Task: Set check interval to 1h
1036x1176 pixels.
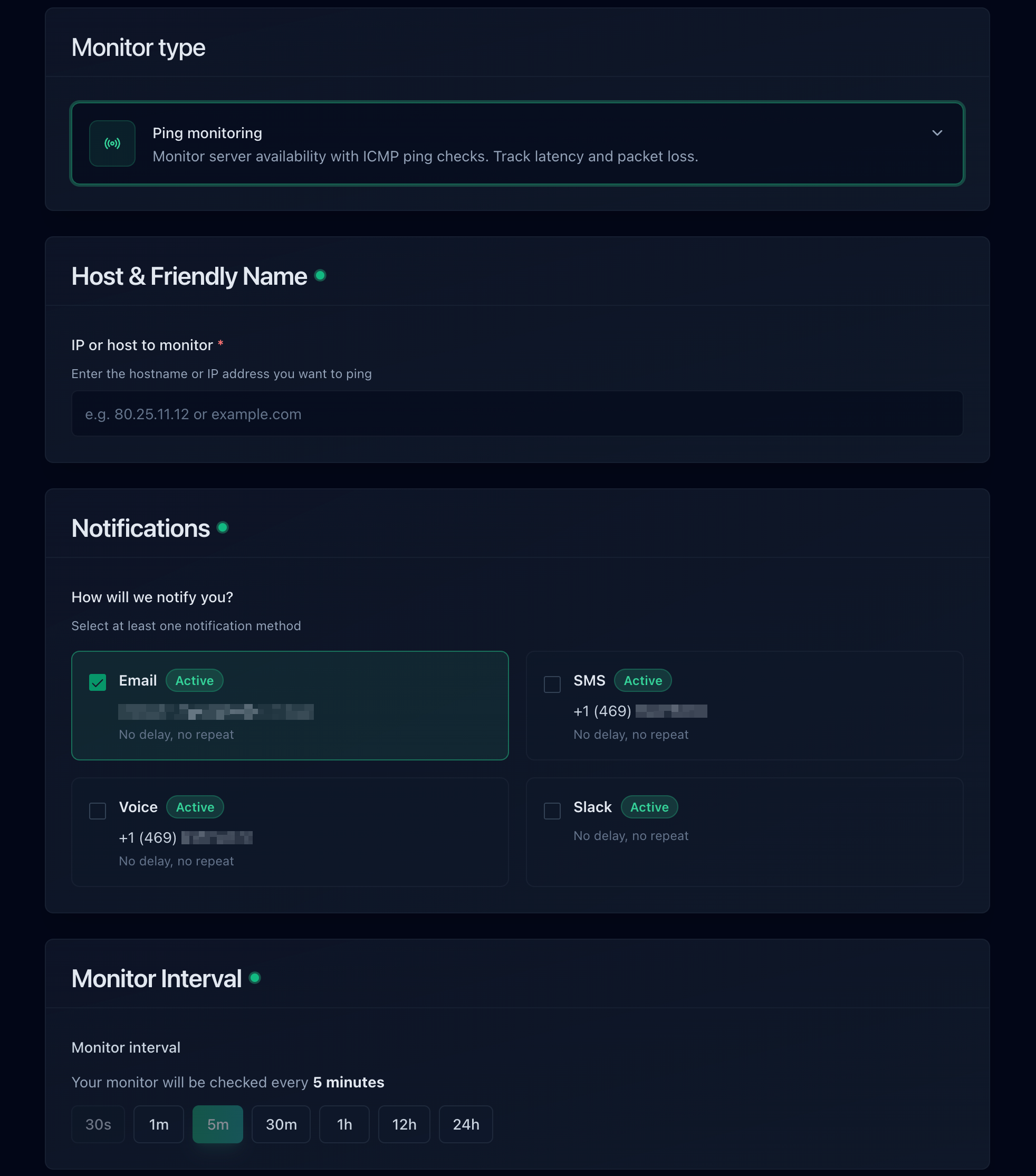Action: 344,1124
